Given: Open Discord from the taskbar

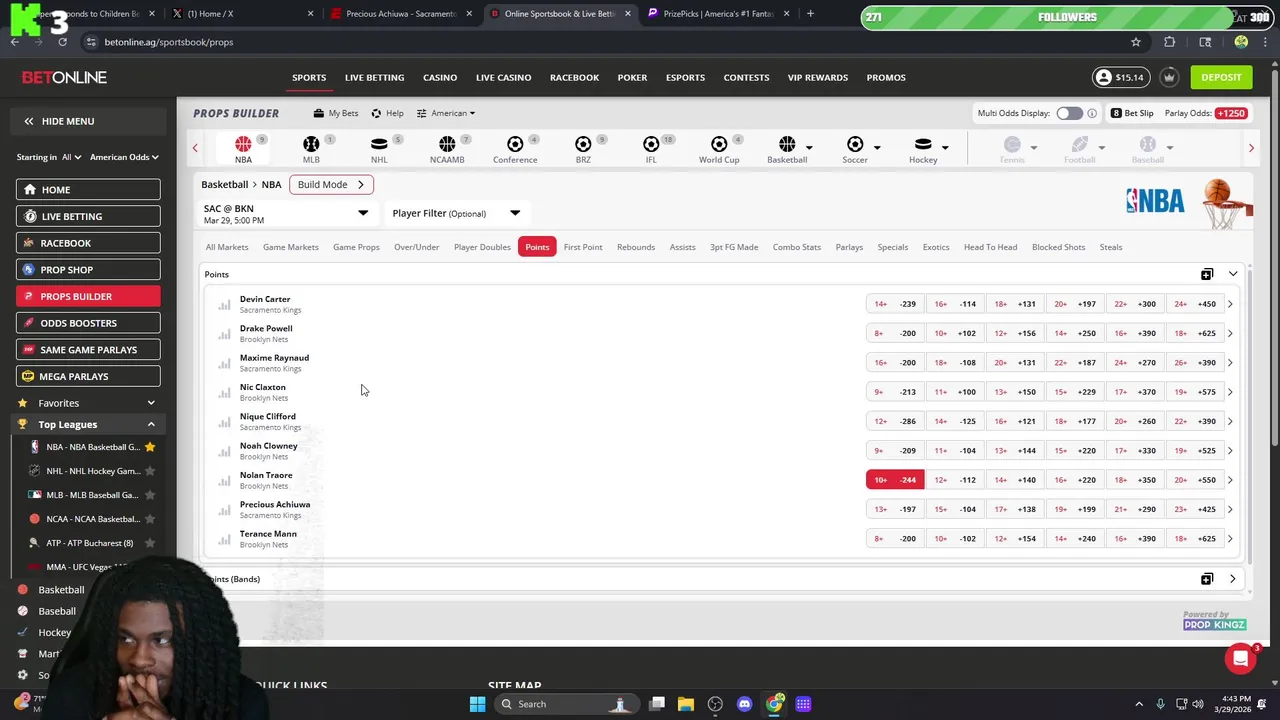Looking at the screenshot, I should pos(744,704).
